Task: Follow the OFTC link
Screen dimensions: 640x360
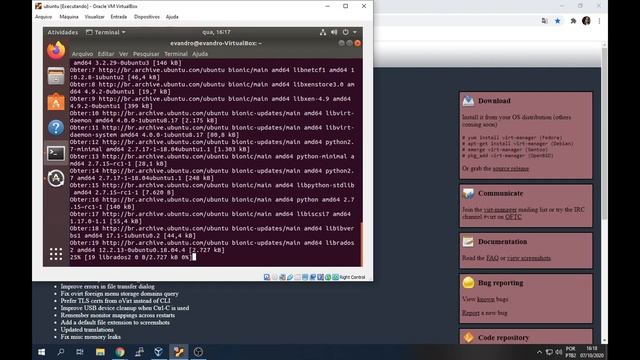Action: (x=513, y=217)
